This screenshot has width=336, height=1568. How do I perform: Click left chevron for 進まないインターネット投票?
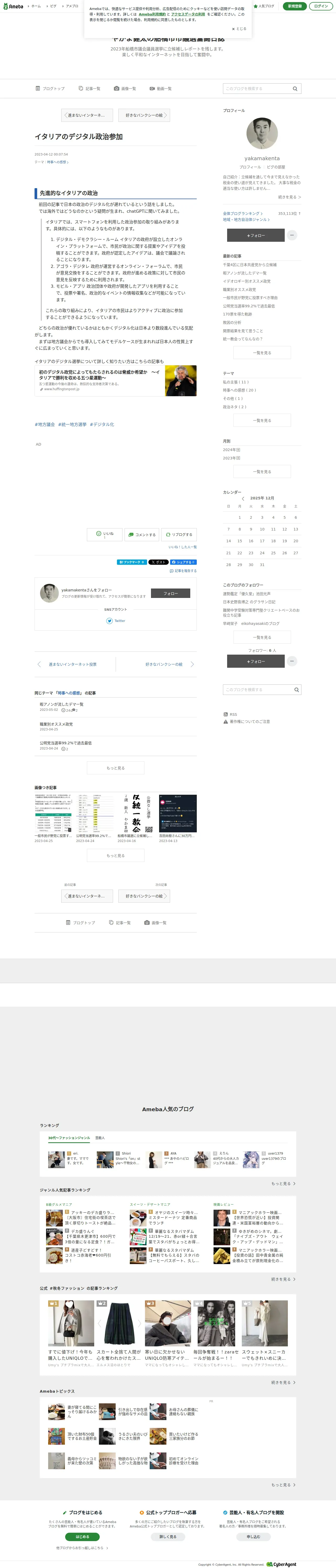coord(39,664)
